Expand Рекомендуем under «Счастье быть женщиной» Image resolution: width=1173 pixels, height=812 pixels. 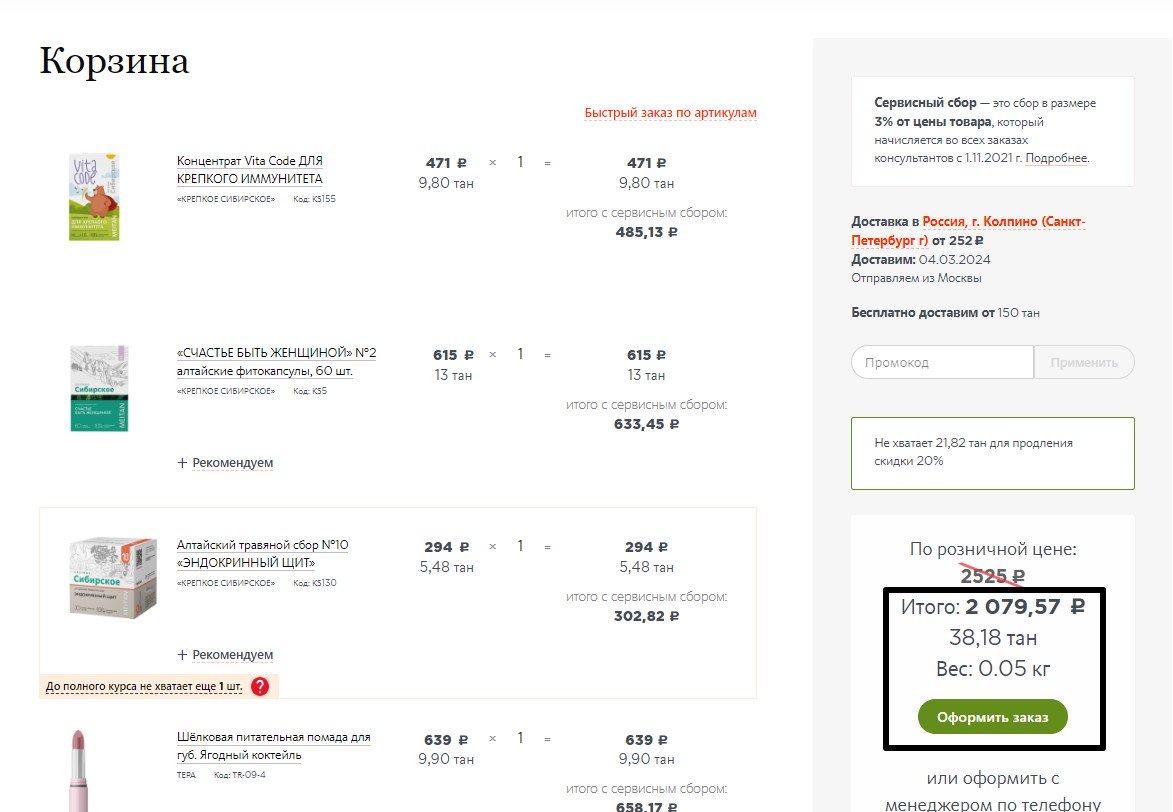[x=225, y=463]
